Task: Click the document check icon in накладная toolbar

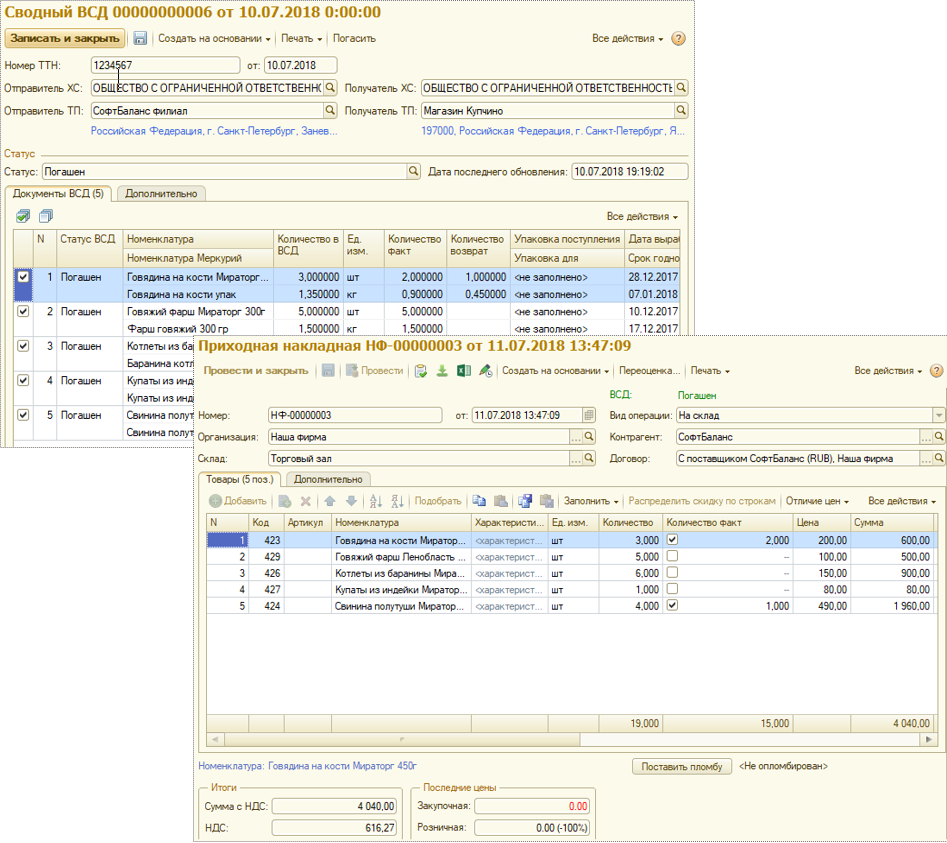Action: [x=421, y=371]
